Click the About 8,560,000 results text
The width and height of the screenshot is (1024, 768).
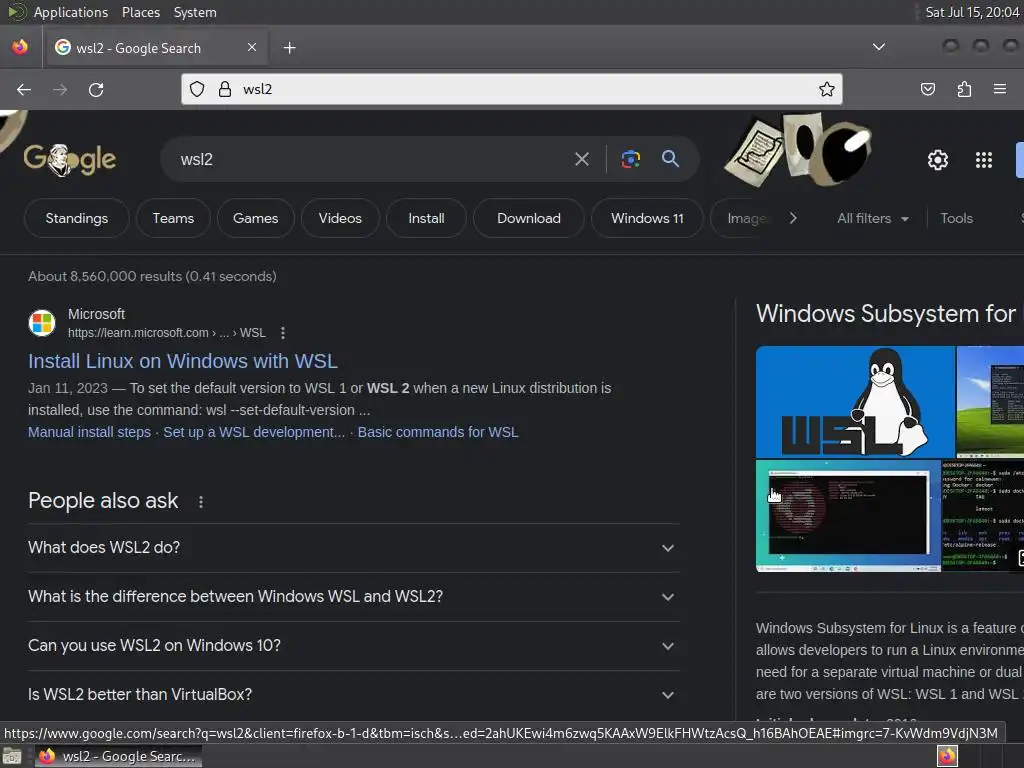click(x=152, y=276)
